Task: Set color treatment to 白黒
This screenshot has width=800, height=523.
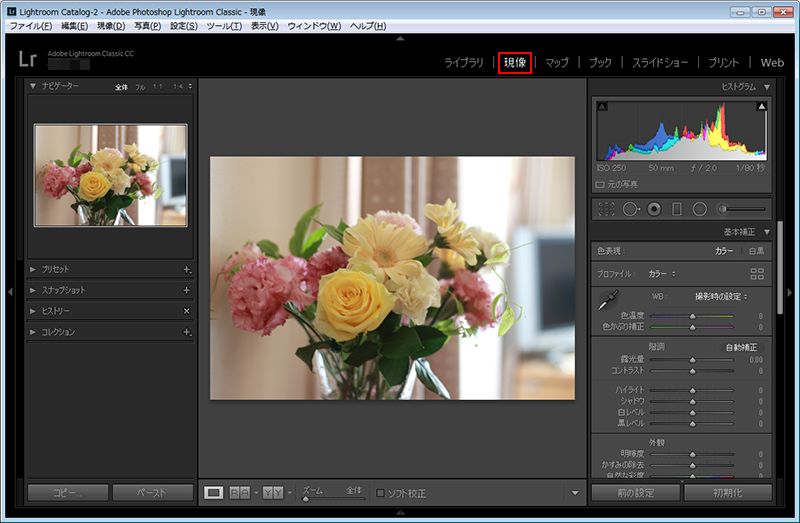Action: pyautogui.click(x=756, y=251)
